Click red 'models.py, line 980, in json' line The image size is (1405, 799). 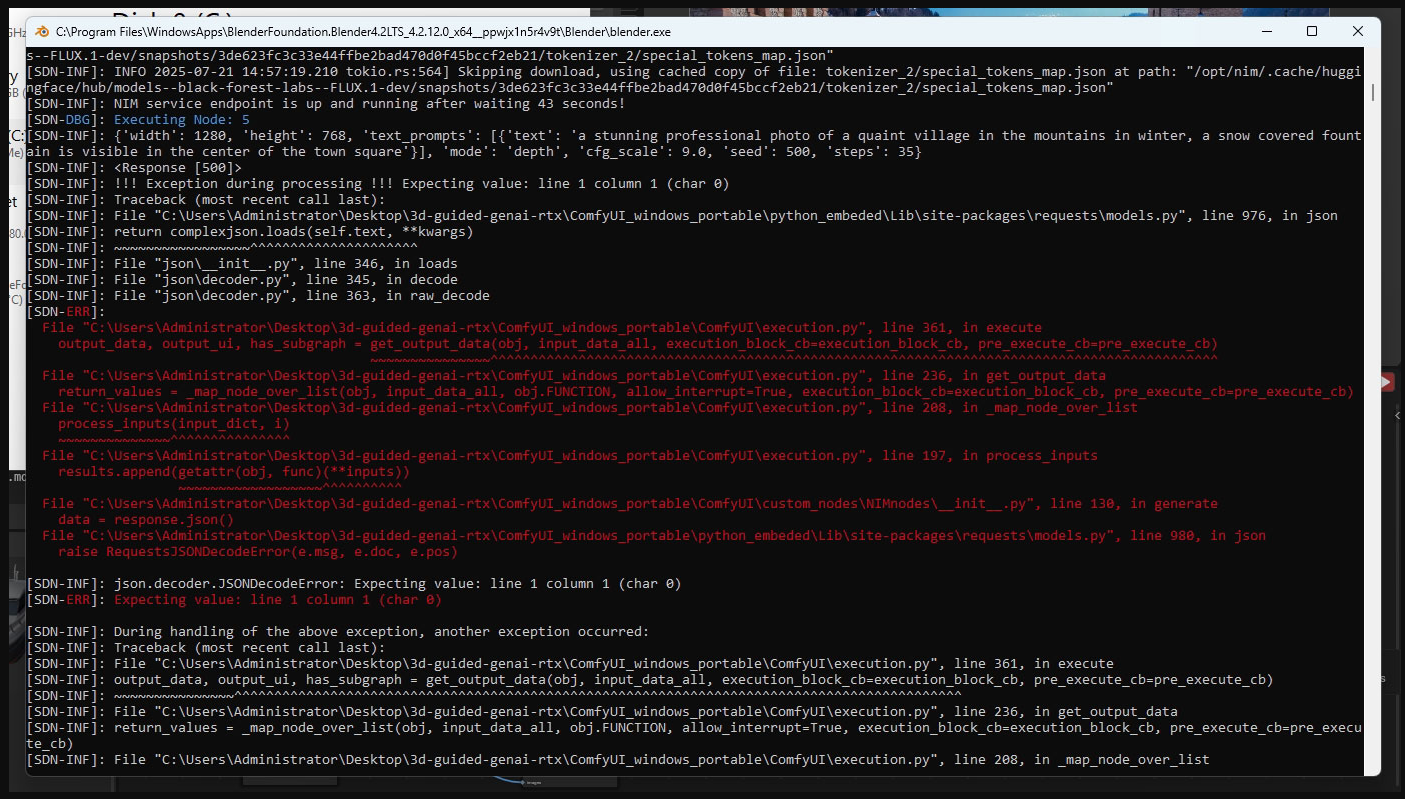point(654,536)
